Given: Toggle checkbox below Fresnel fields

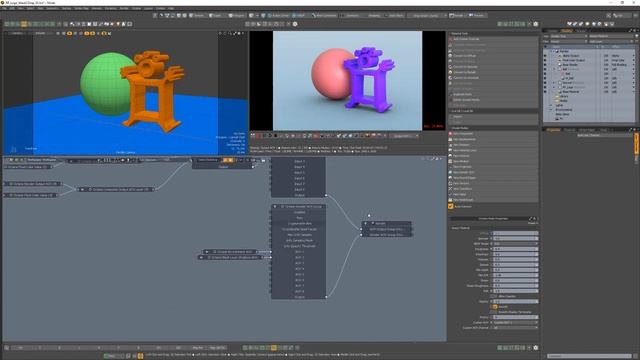Looking at the screenshot, I should click(494, 296).
